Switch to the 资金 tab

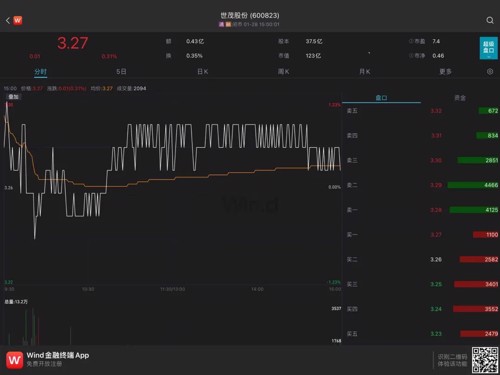click(460, 98)
